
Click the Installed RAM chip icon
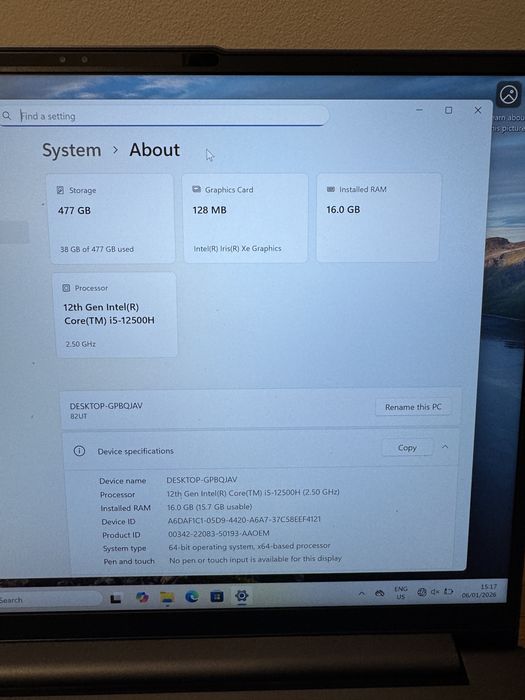(331, 189)
